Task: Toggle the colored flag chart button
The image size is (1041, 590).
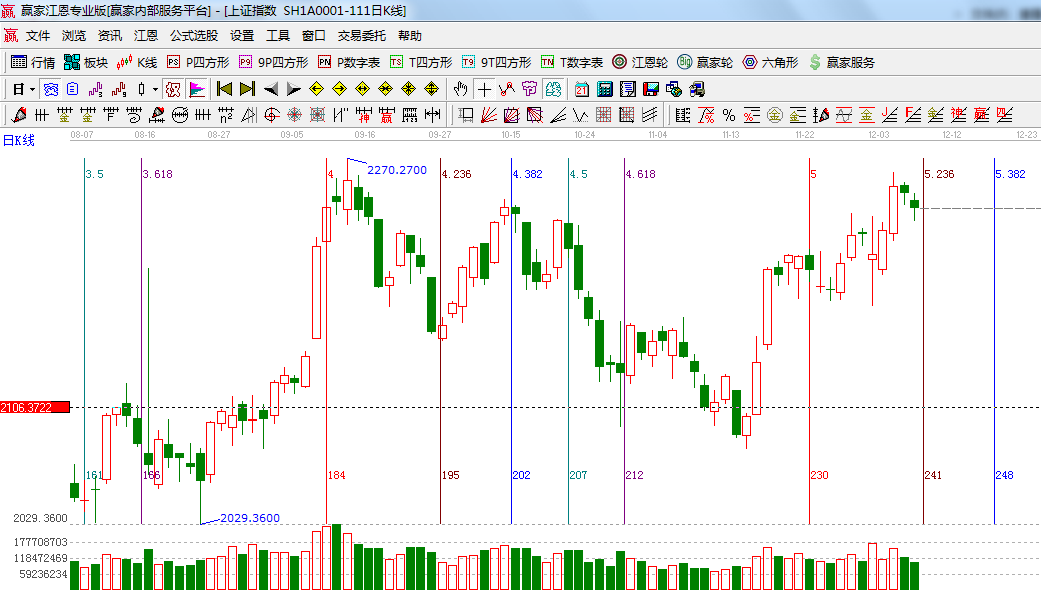Action: [x=196, y=89]
